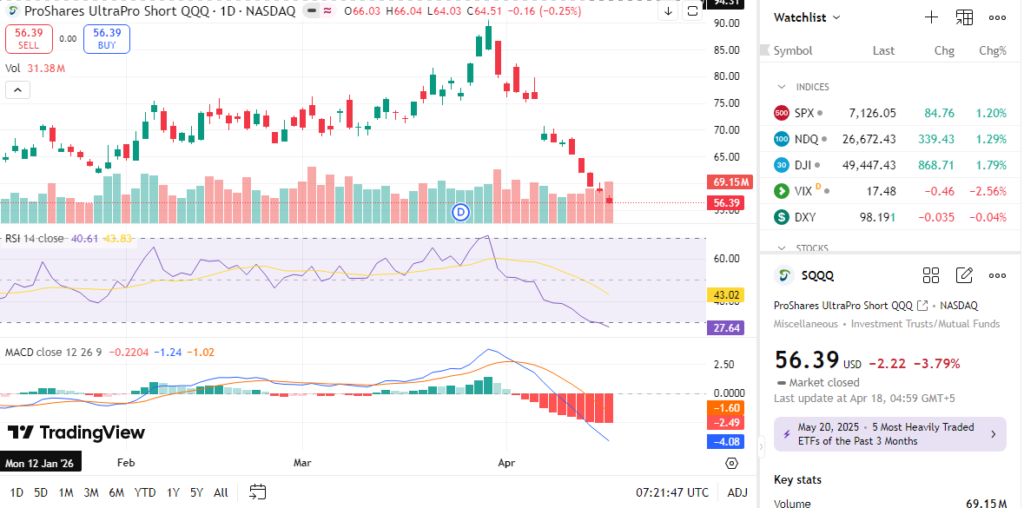Open the Most Heavily Traded ETFs news link
Viewport: 1024px width, 508px height.
[890, 434]
